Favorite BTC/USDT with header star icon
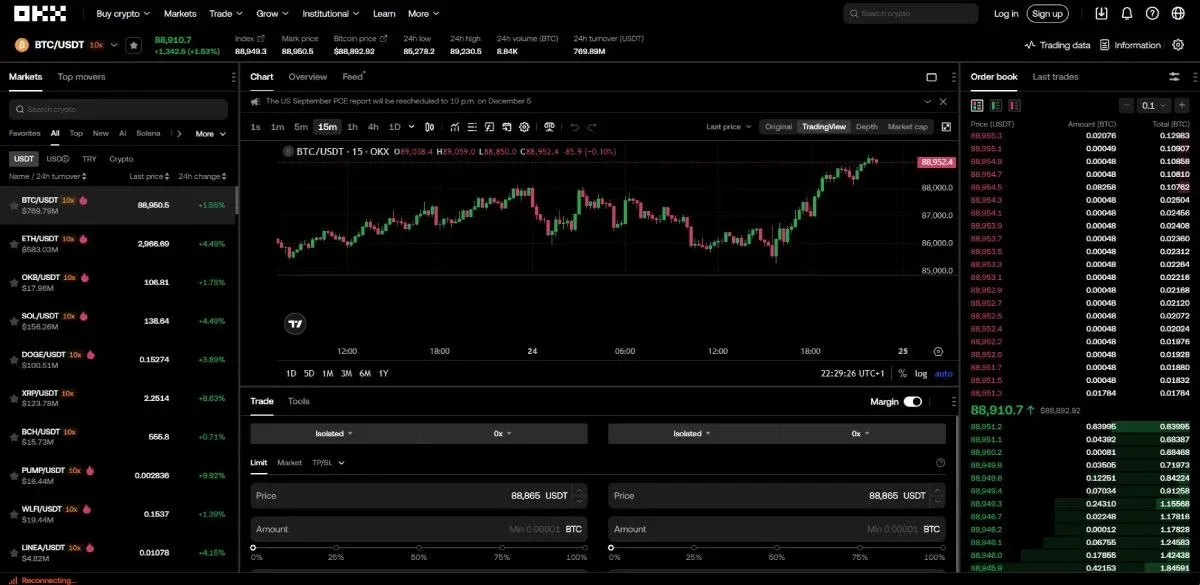1200x585 pixels. (x=134, y=45)
